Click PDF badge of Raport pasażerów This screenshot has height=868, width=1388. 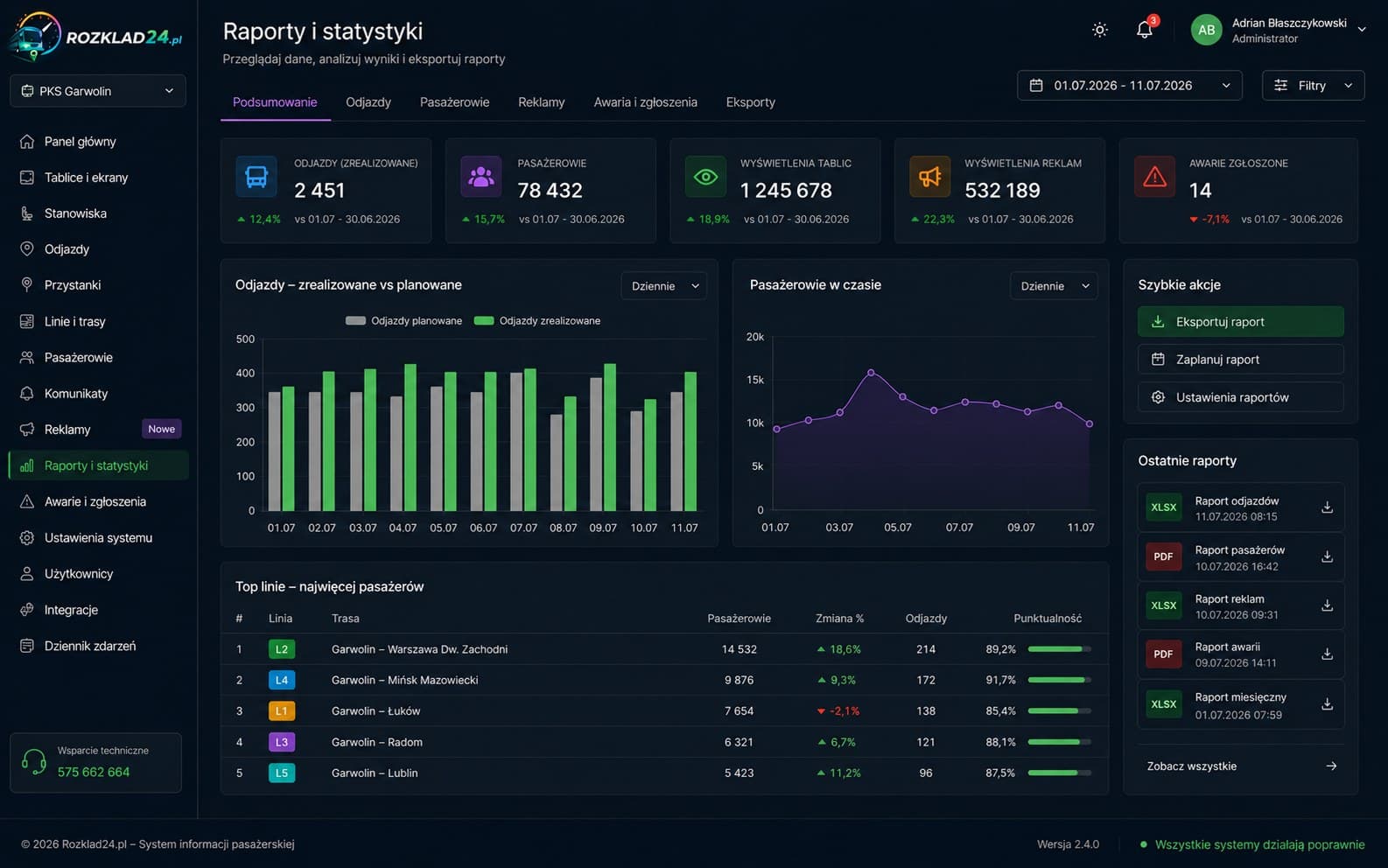[1163, 556]
